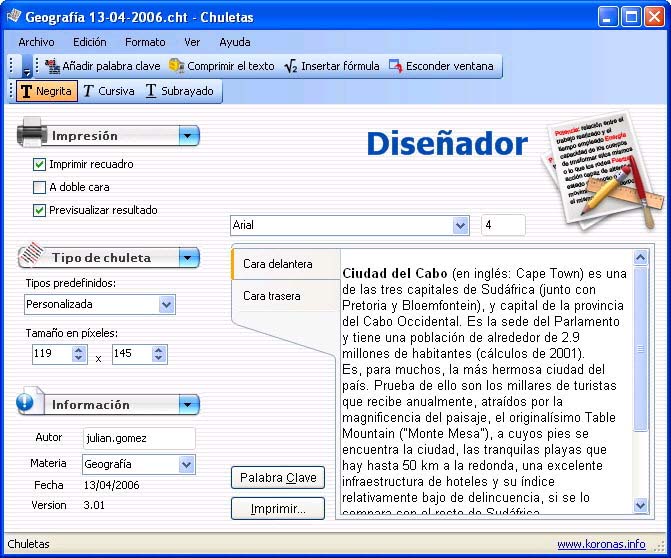Image resolution: width=671 pixels, height=558 pixels.
Task: Increase the height value 145
Action: (x=159, y=350)
